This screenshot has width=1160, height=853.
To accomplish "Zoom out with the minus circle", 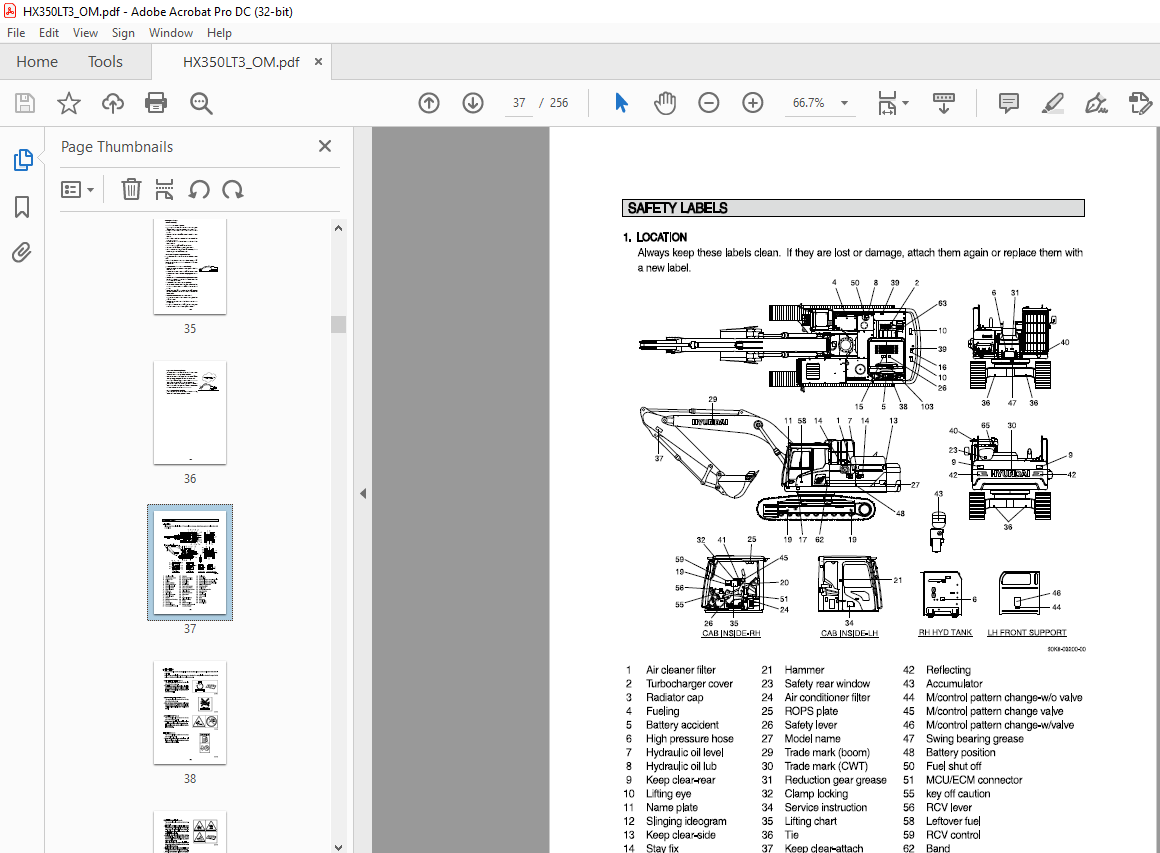I will [x=709, y=103].
